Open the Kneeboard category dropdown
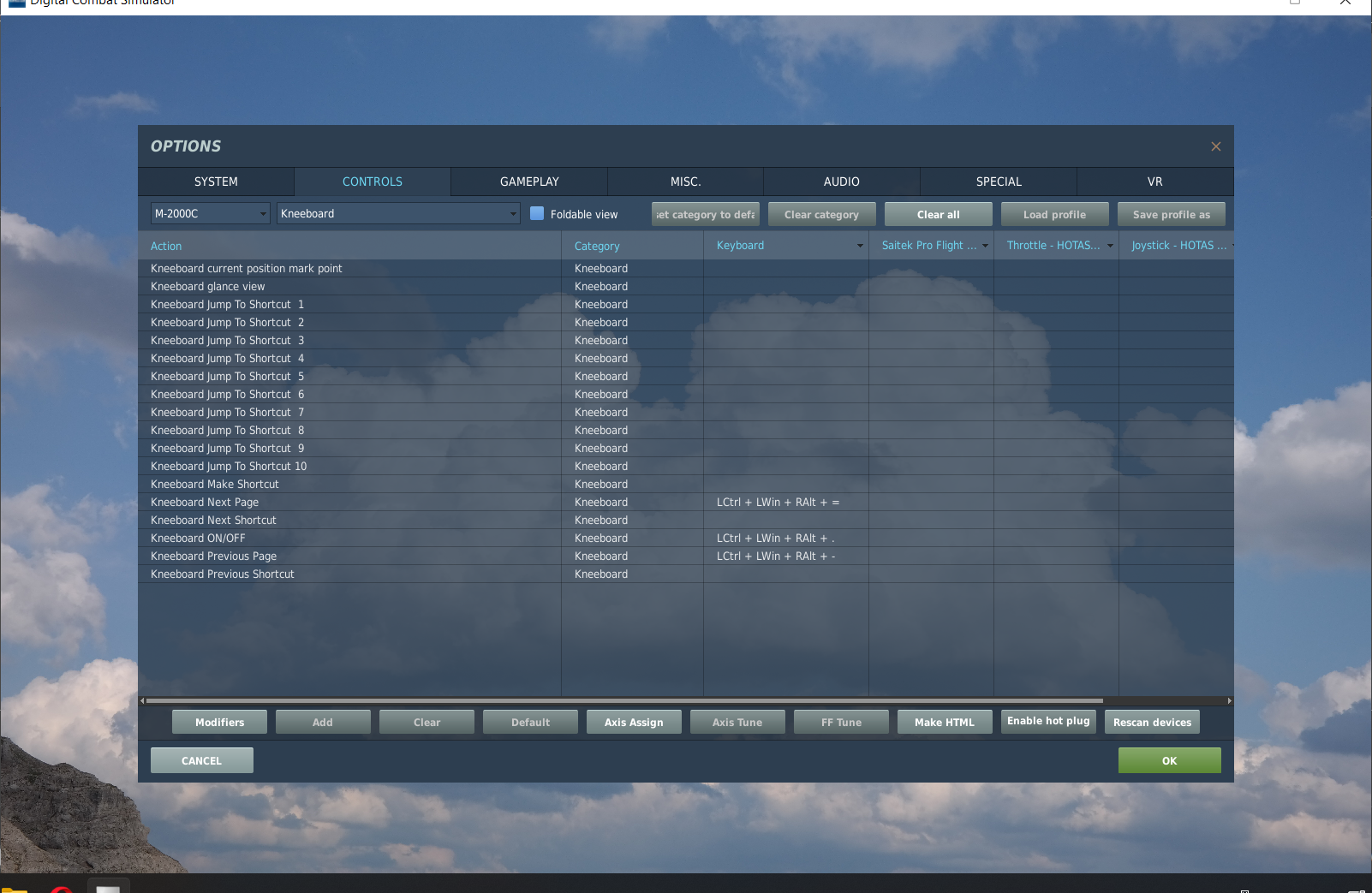This screenshot has width=1372, height=893. 398,214
